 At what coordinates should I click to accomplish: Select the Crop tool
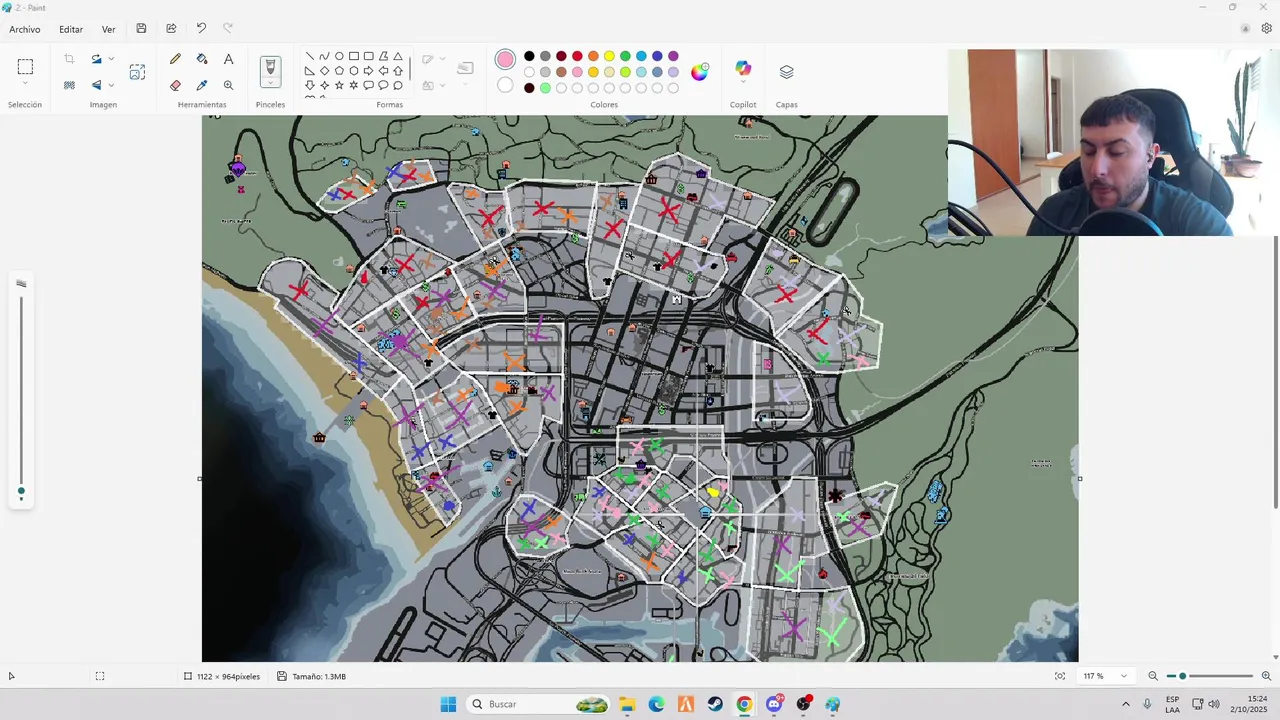69,59
